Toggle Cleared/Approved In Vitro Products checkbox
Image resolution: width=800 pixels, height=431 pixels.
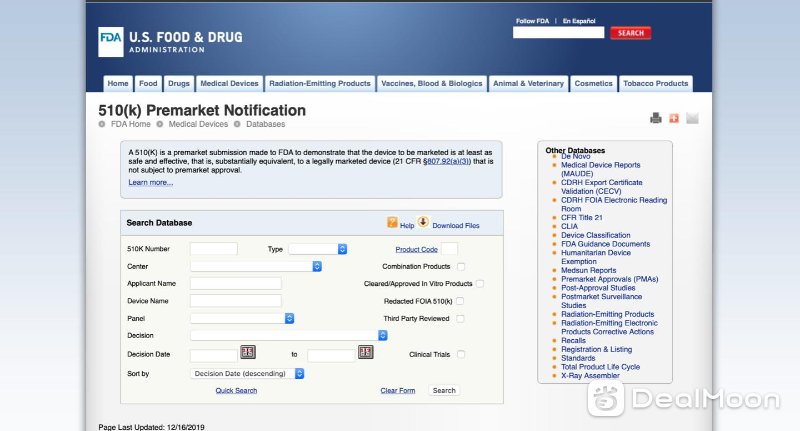[x=480, y=284]
